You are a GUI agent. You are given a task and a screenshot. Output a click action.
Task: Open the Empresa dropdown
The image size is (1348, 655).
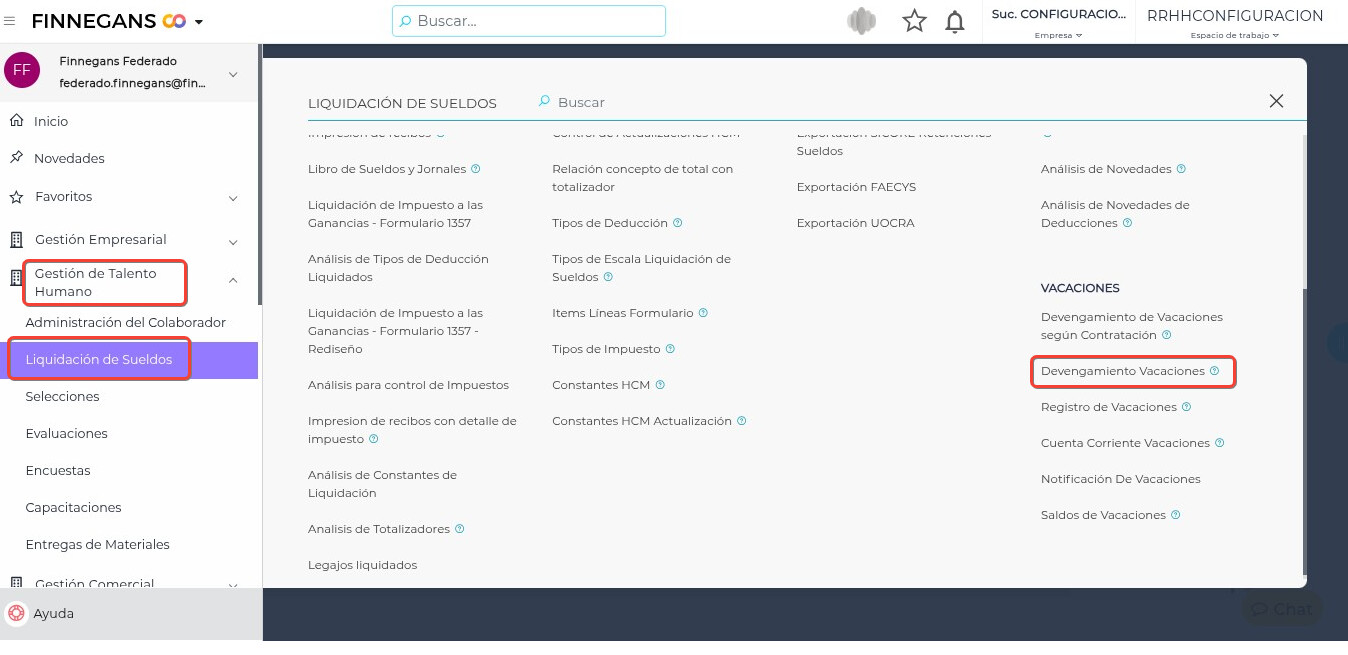(1059, 35)
